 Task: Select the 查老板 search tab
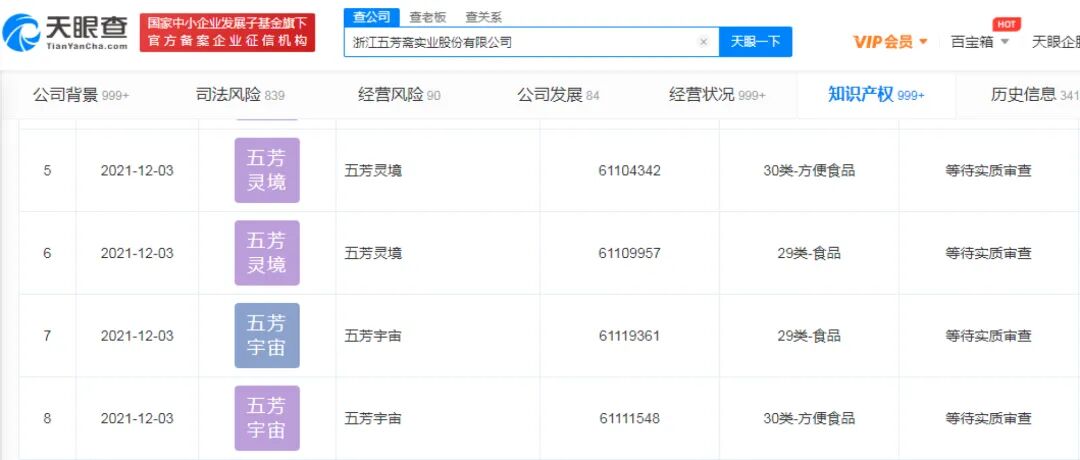[426, 17]
